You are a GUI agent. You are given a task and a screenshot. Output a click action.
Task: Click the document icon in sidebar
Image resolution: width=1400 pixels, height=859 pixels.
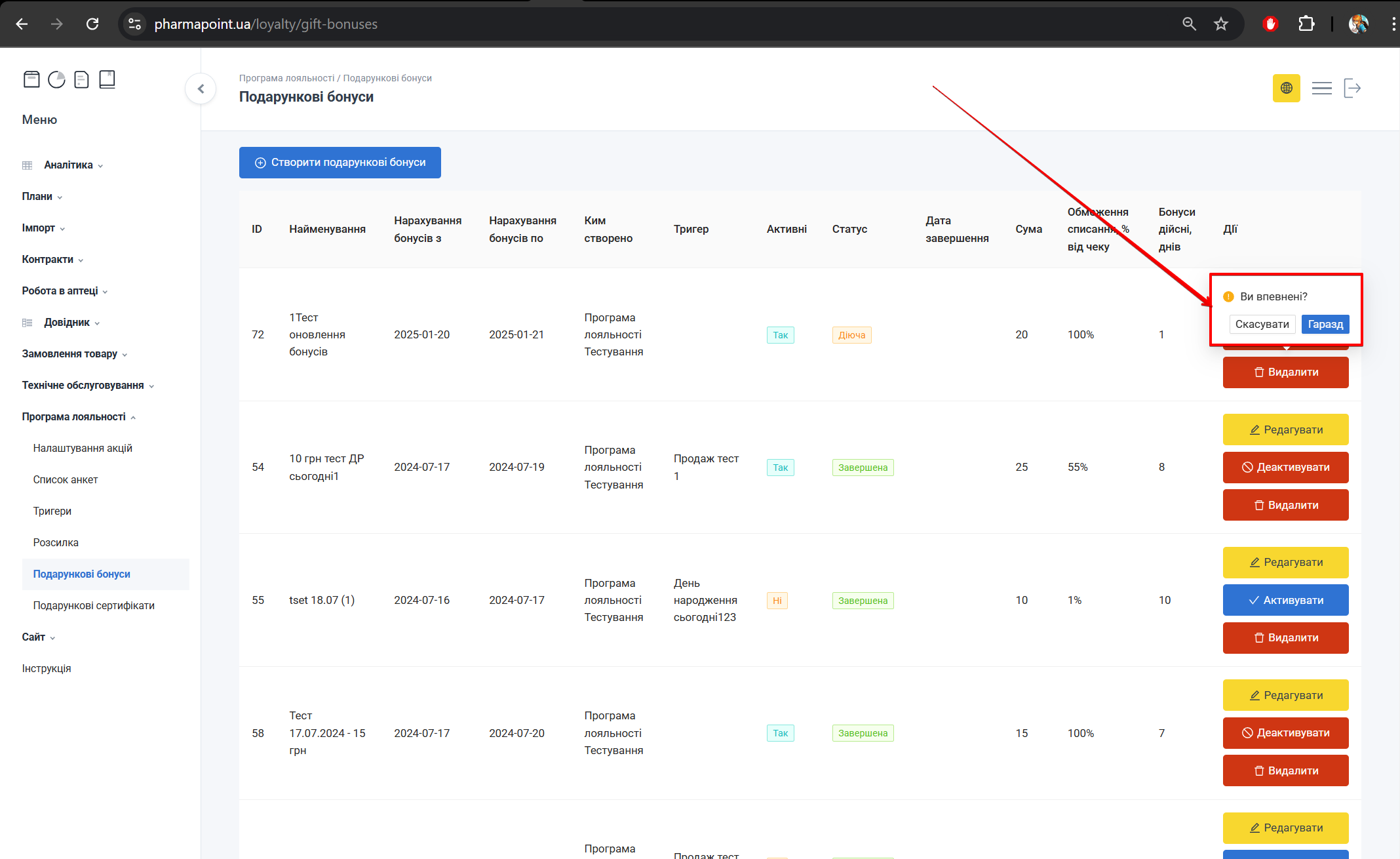(81, 79)
